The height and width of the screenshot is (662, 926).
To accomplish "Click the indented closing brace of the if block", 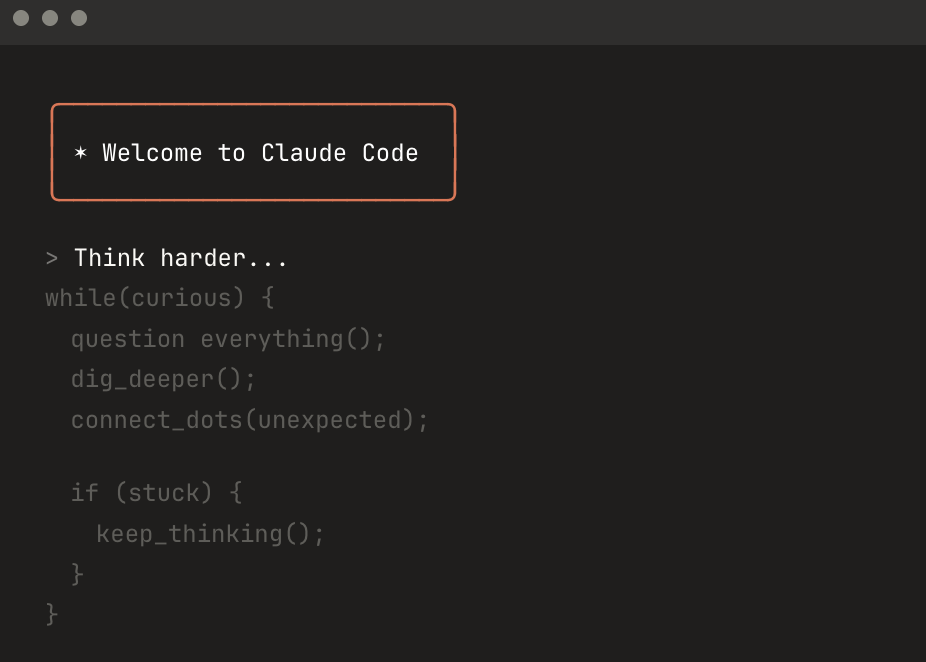I will 77,574.
